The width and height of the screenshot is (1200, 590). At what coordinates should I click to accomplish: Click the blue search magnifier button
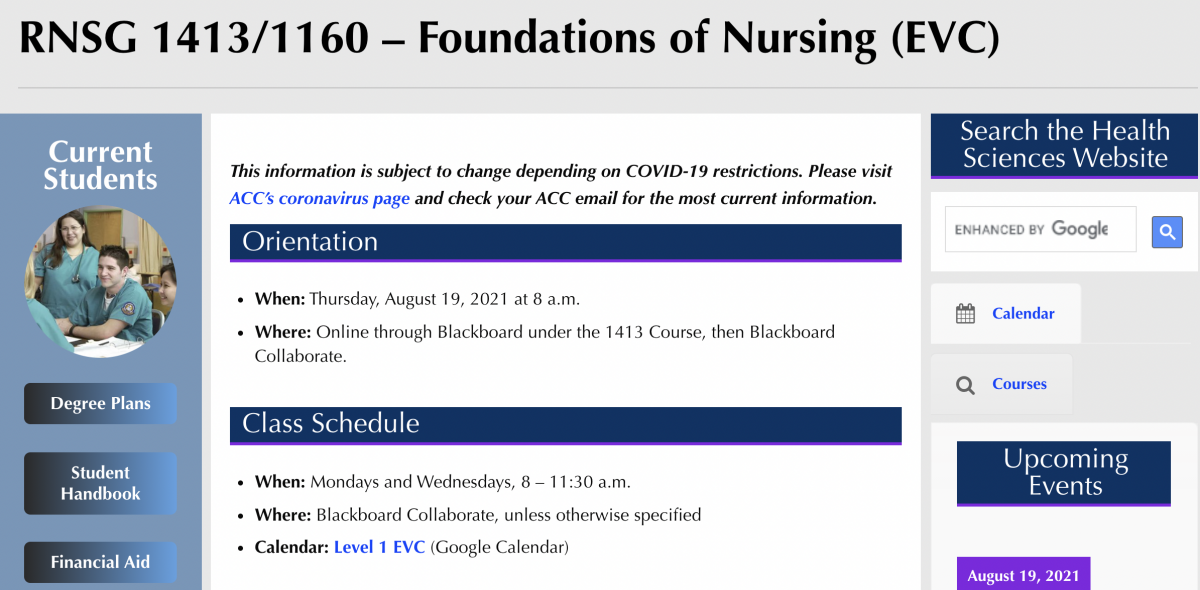(1167, 232)
